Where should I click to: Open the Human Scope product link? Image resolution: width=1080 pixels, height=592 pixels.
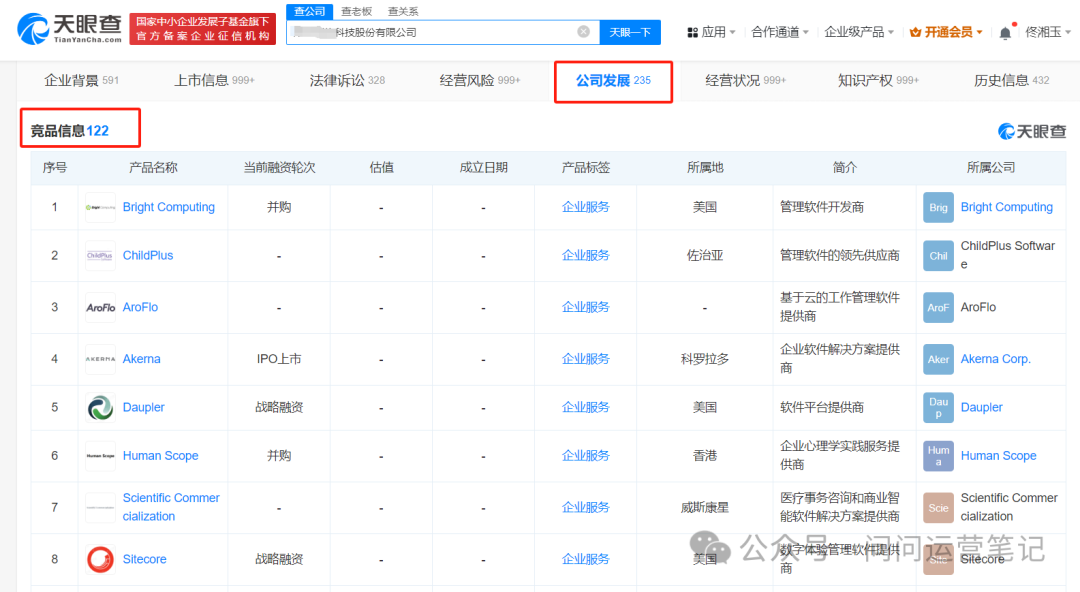160,456
